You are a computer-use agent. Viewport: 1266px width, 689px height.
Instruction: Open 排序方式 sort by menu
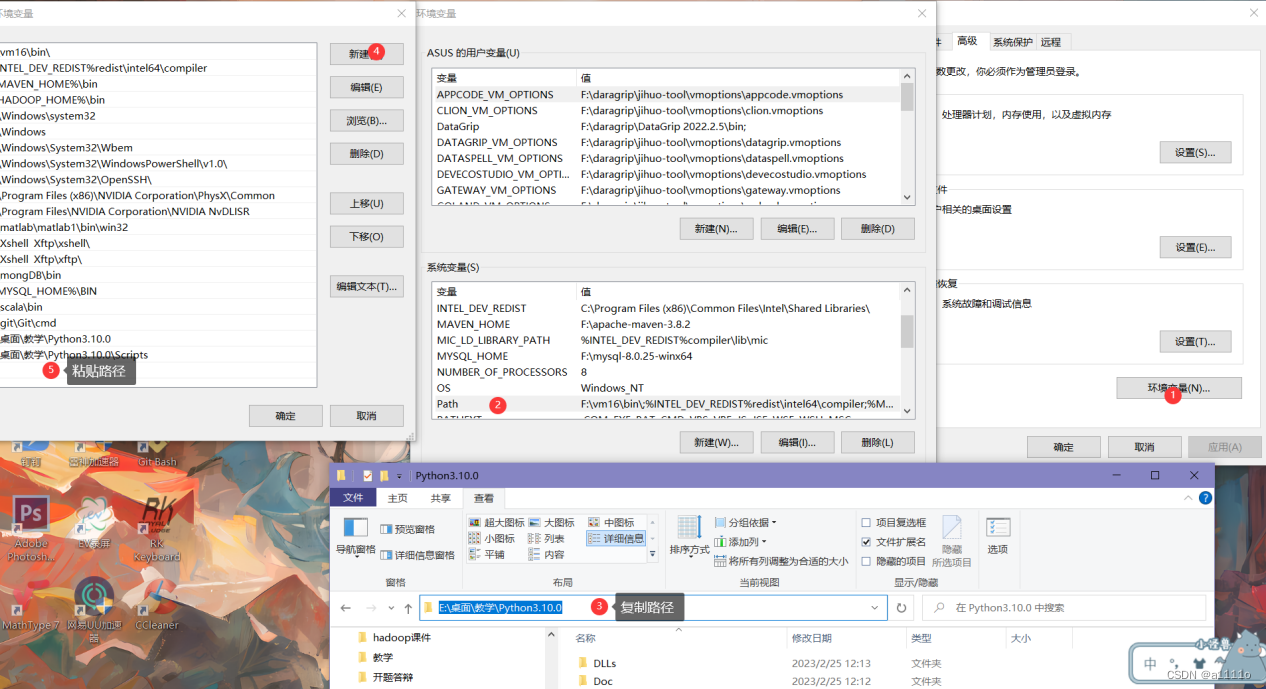point(689,537)
